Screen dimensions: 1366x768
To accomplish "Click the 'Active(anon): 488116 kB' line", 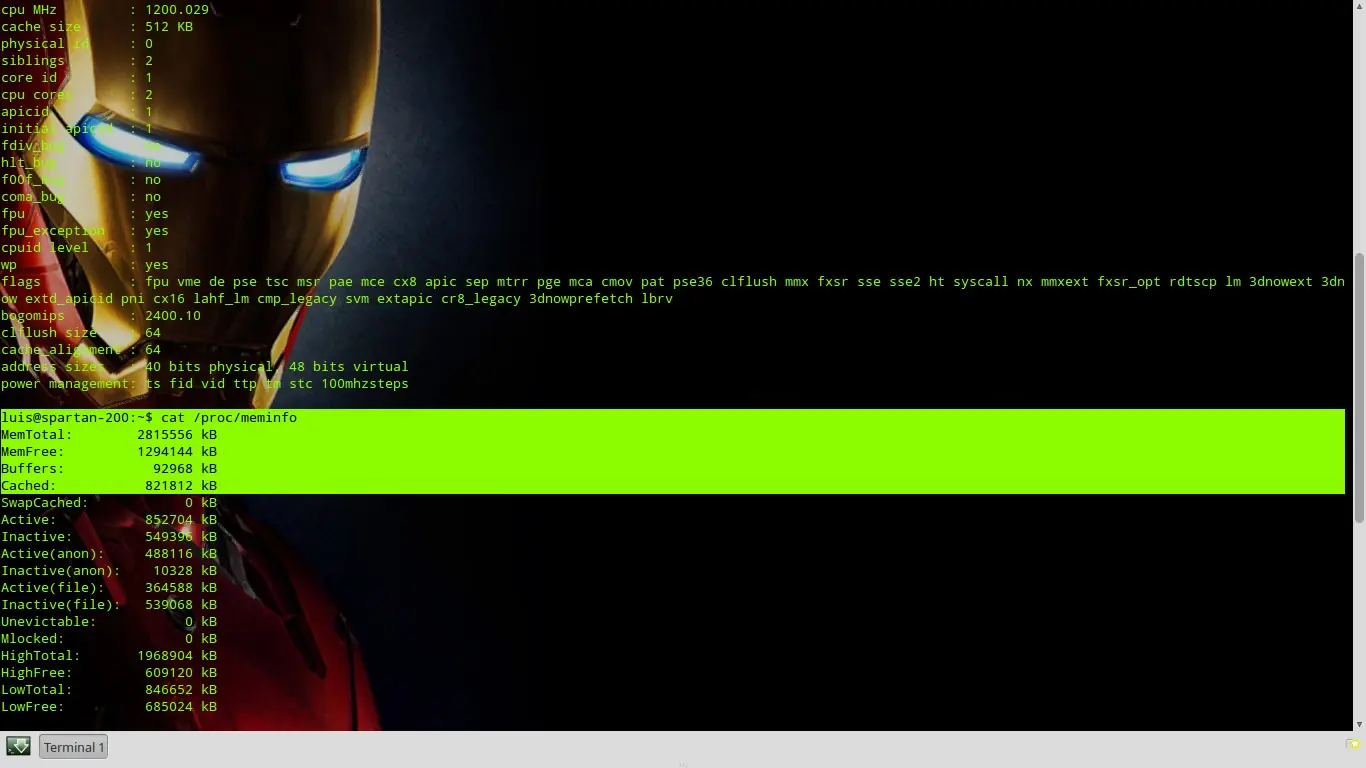I will point(109,554).
